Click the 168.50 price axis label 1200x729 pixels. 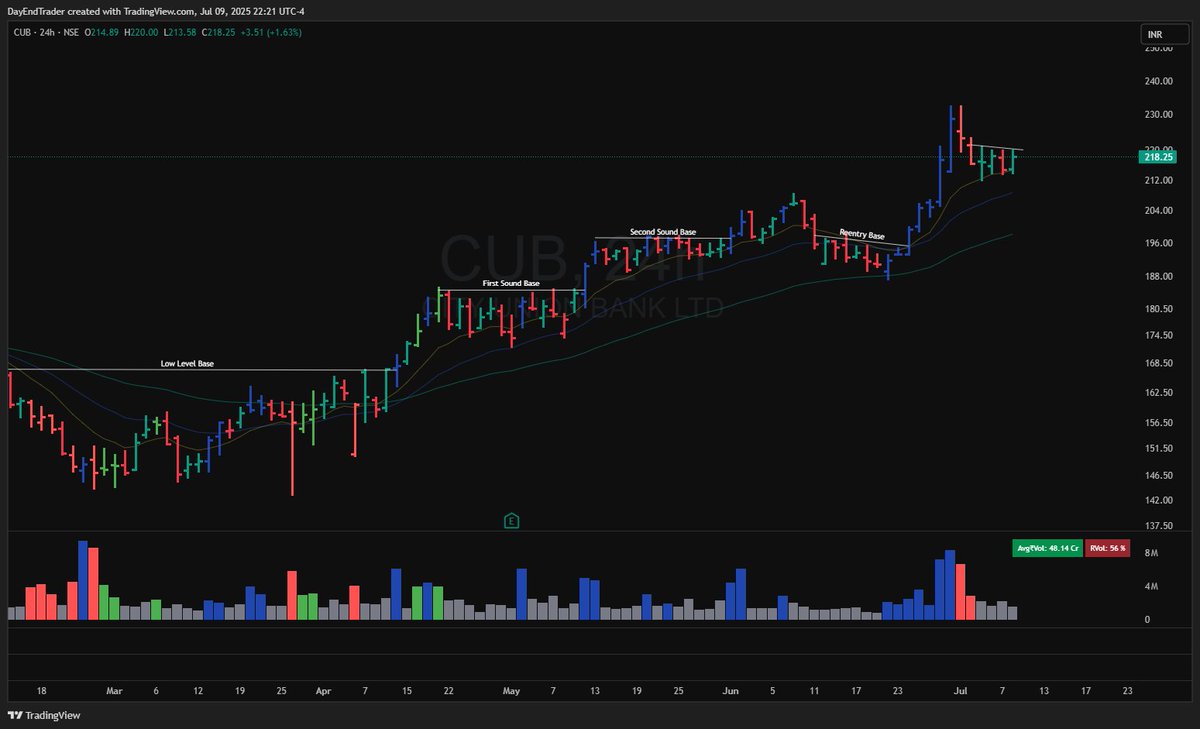click(x=1158, y=364)
